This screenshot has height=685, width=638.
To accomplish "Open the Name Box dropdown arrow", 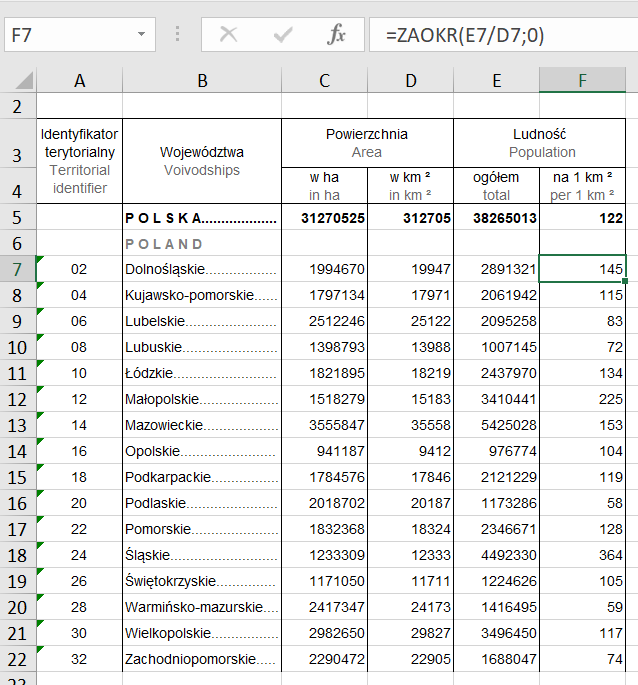I will click(140, 35).
